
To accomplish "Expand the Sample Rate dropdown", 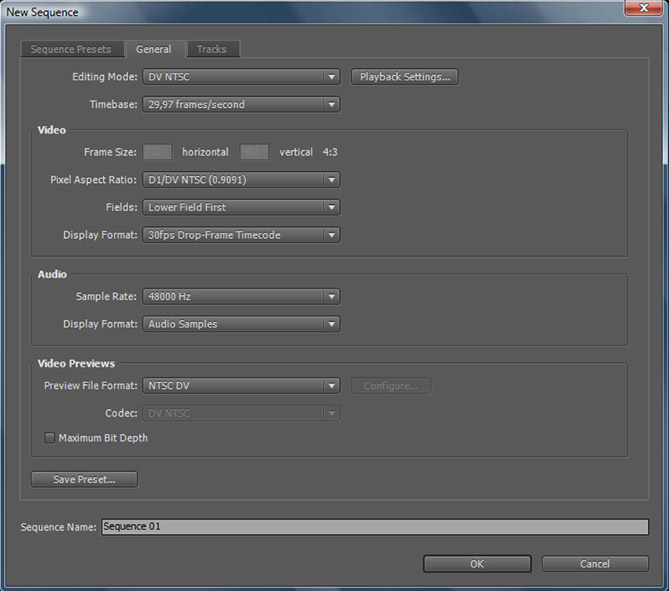I will click(x=241, y=297).
